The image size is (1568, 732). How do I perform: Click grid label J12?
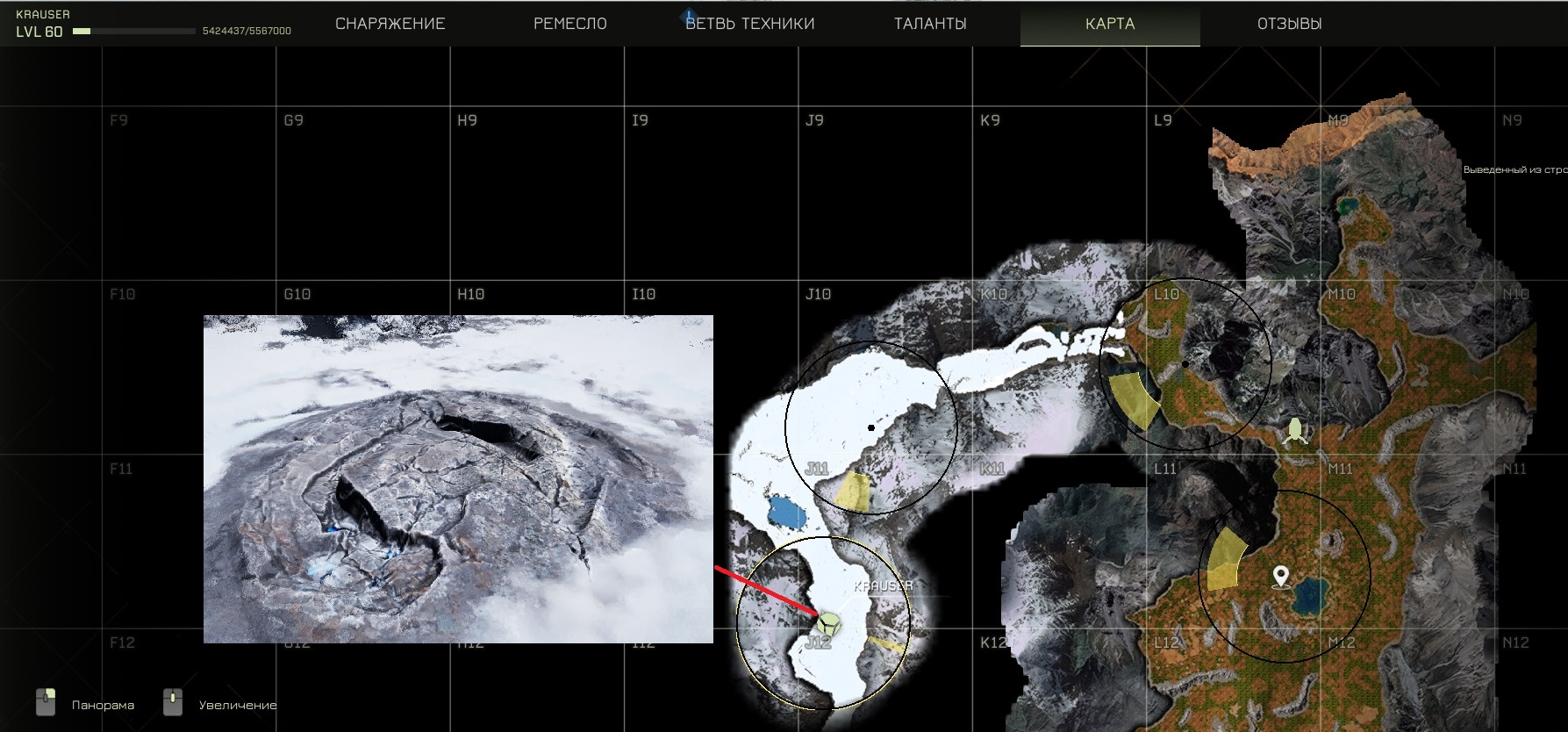[818, 642]
